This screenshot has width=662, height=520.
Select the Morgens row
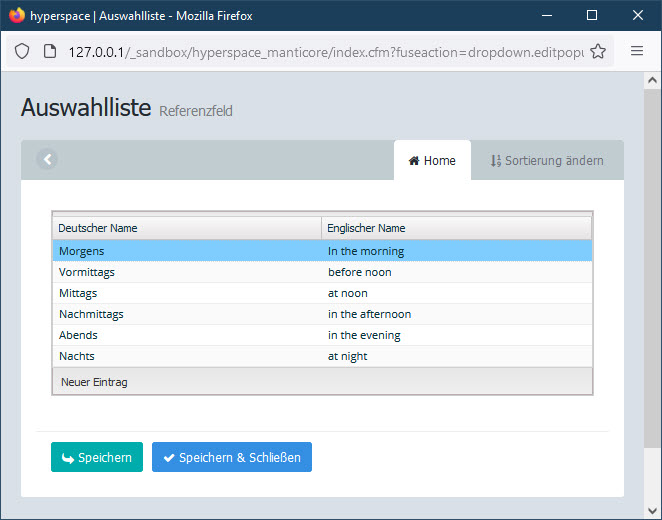[82, 251]
